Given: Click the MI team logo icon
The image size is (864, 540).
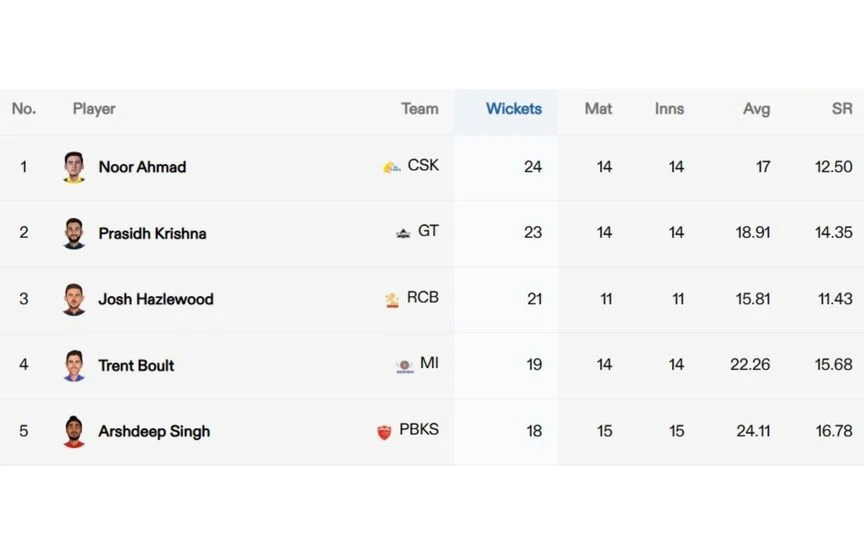Looking at the screenshot, I should [x=404, y=365].
